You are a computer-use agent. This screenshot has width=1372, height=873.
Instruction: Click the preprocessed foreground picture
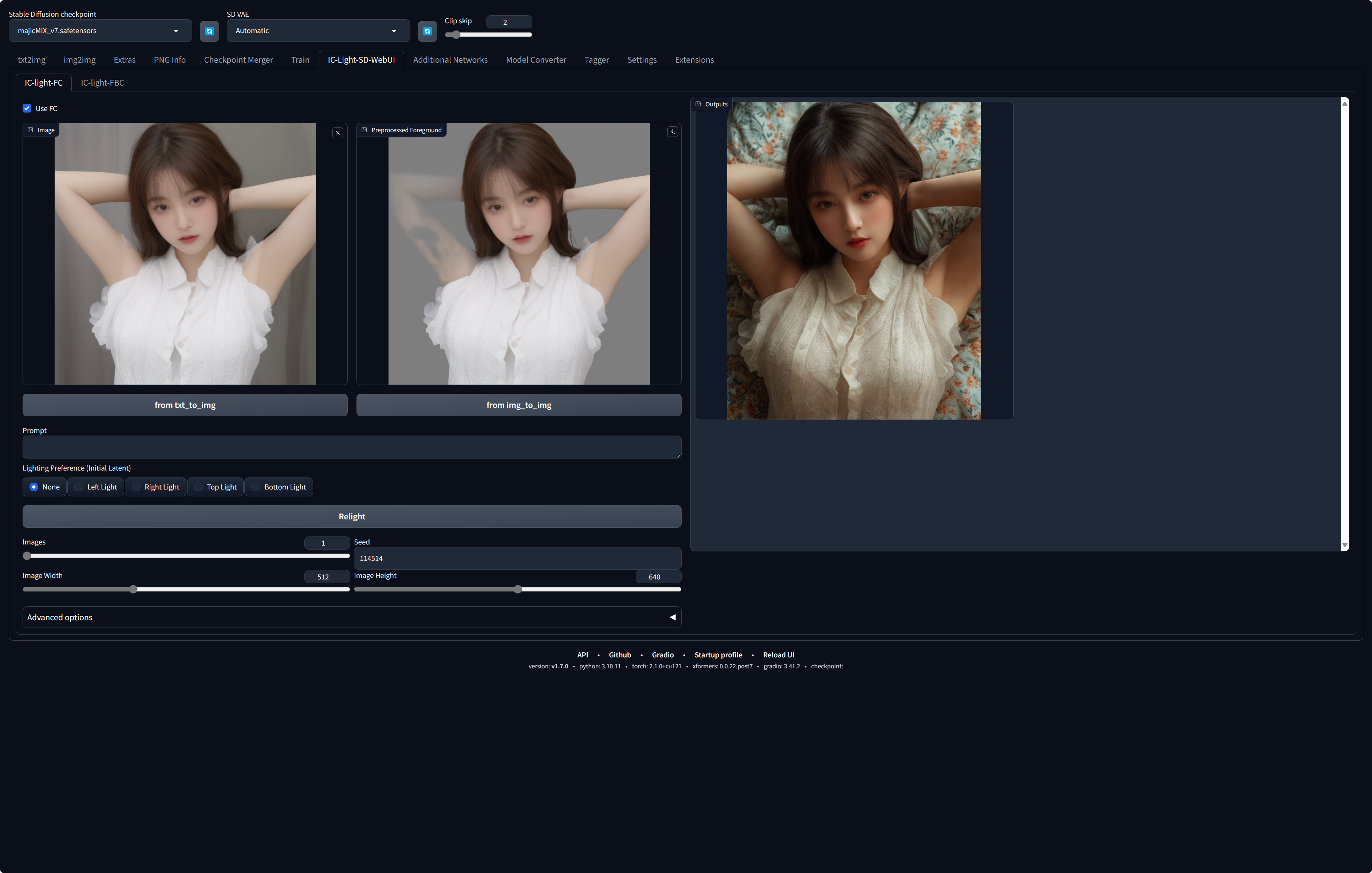(519, 254)
